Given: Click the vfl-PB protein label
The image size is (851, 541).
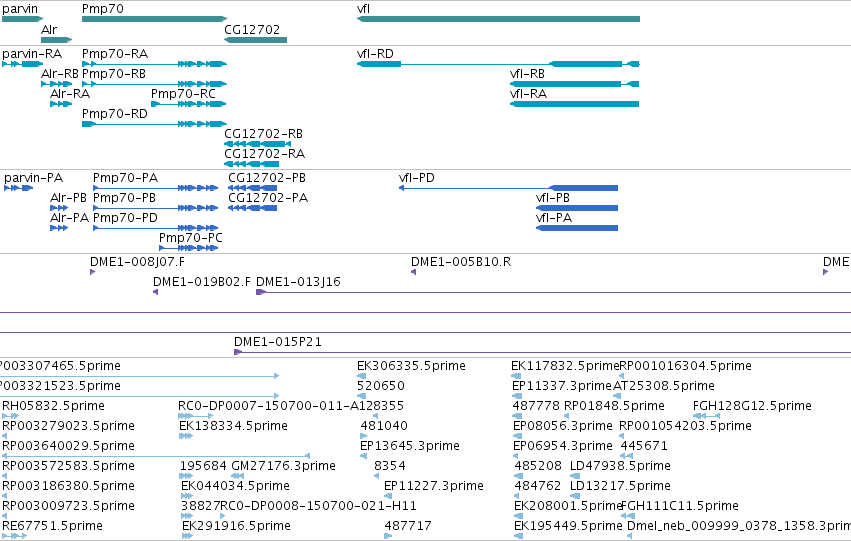Looking at the screenshot, I should 553,198.
